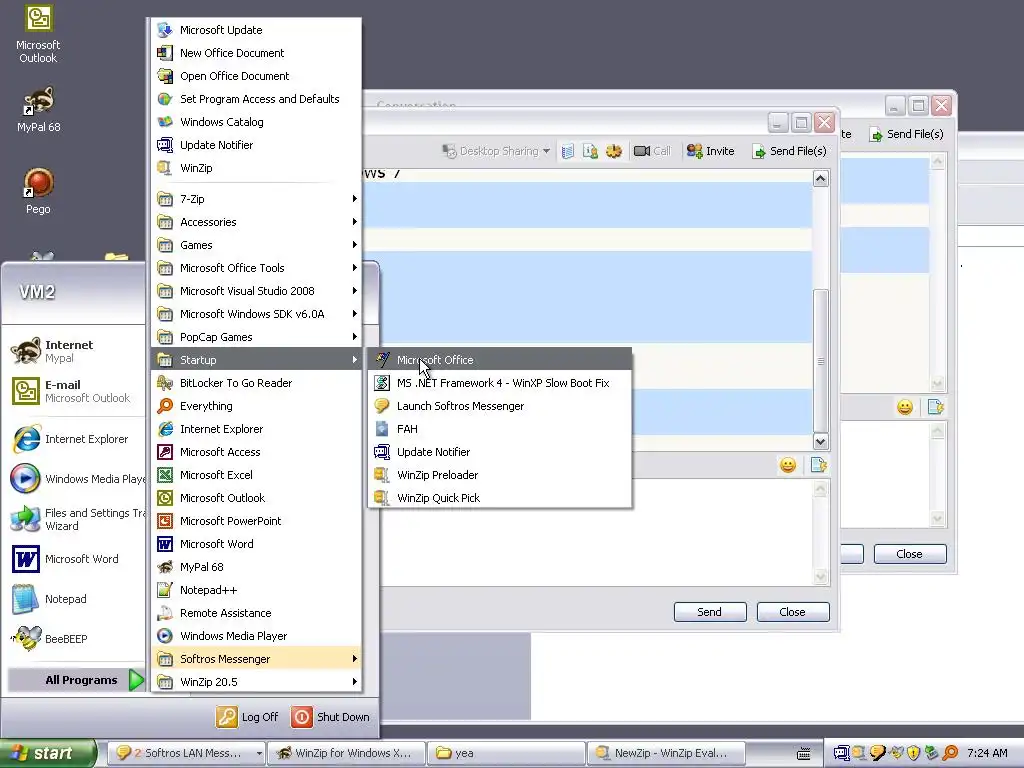Expand the WinZip 20.5 folder
Image resolution: width=1024 pixels, height=768 pixels.
point(256,682)
